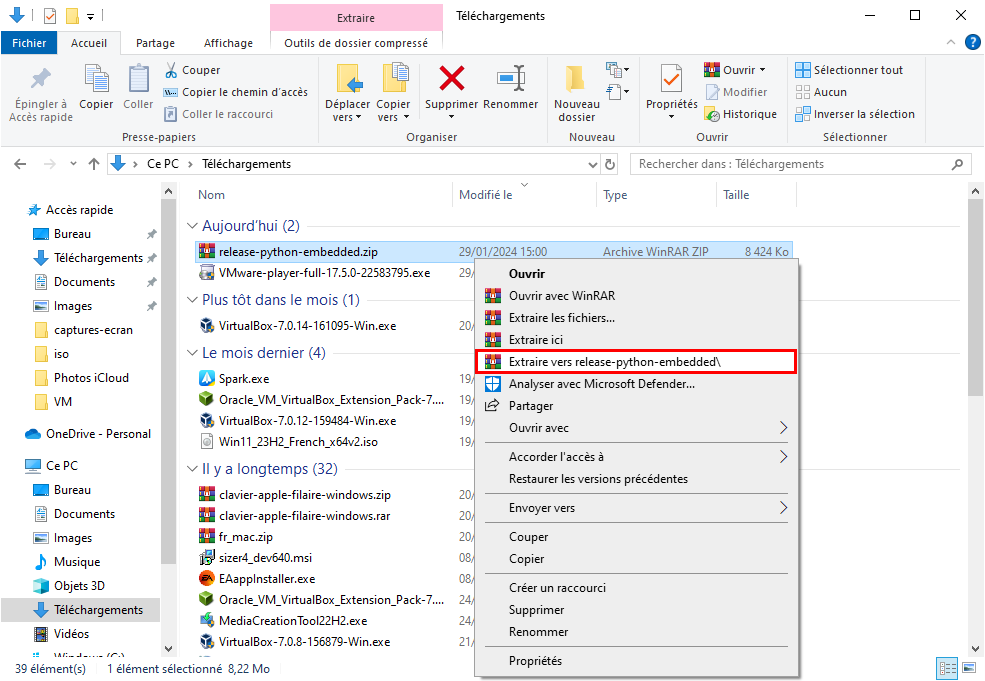The width and height of the screenshot is (985, 681).
Task: Open the Fichier menu tab
Action: 29,43
